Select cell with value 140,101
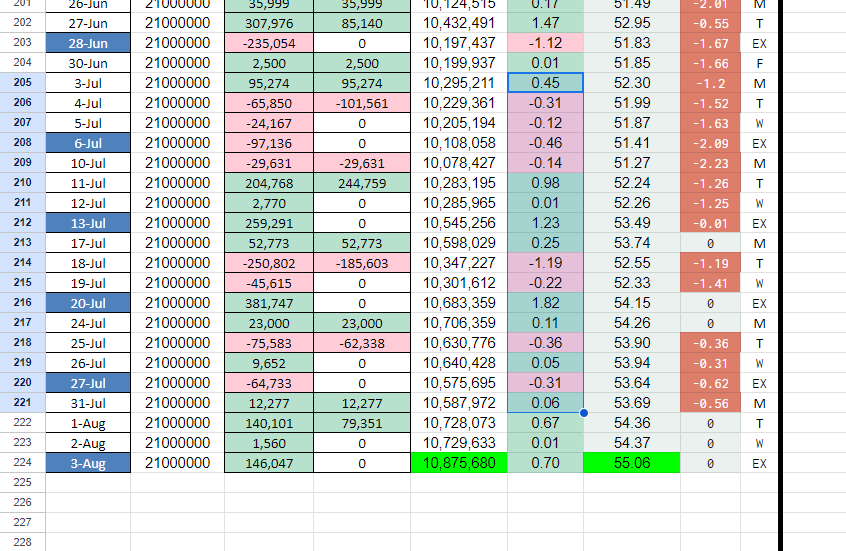Image resolution: width=846 pixels, height=551 pixels. coord(269,423)
